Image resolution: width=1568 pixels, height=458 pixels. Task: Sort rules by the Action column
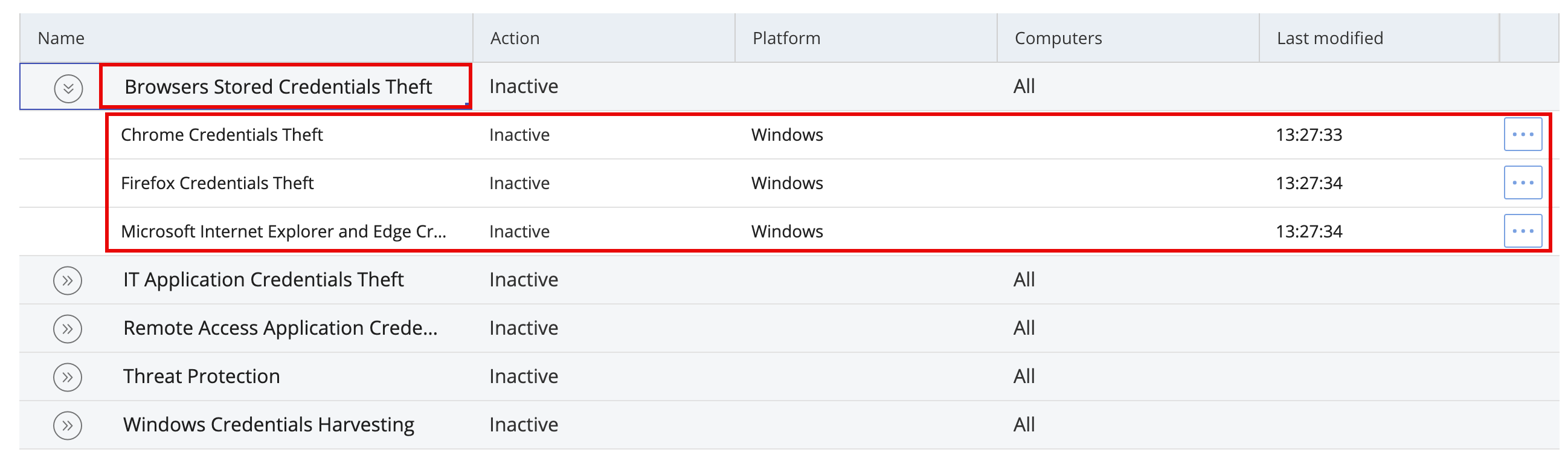516,37
